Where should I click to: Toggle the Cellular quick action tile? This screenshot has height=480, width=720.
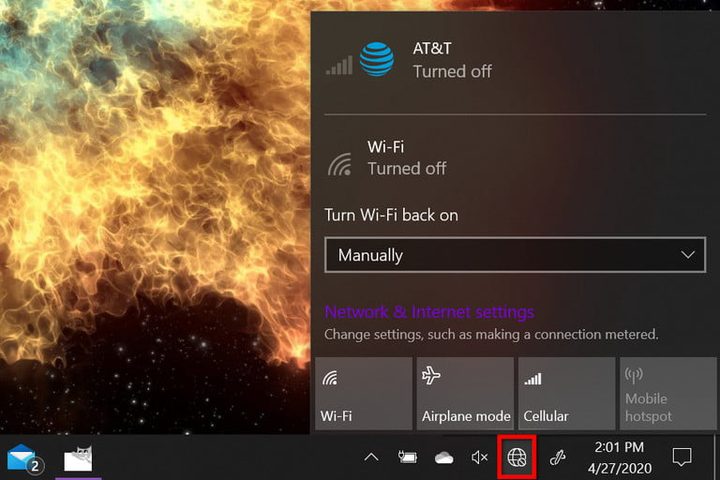(x=567, y=394)
